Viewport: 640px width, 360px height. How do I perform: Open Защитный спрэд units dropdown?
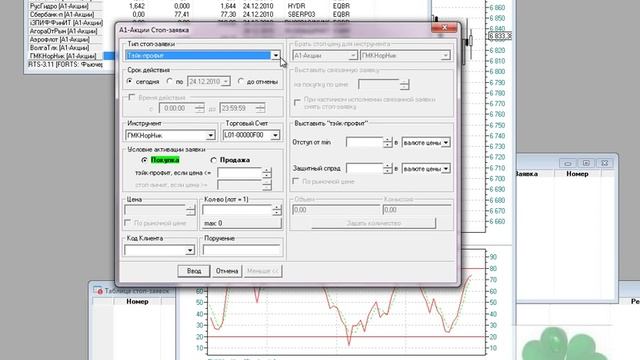coord(446,169)
